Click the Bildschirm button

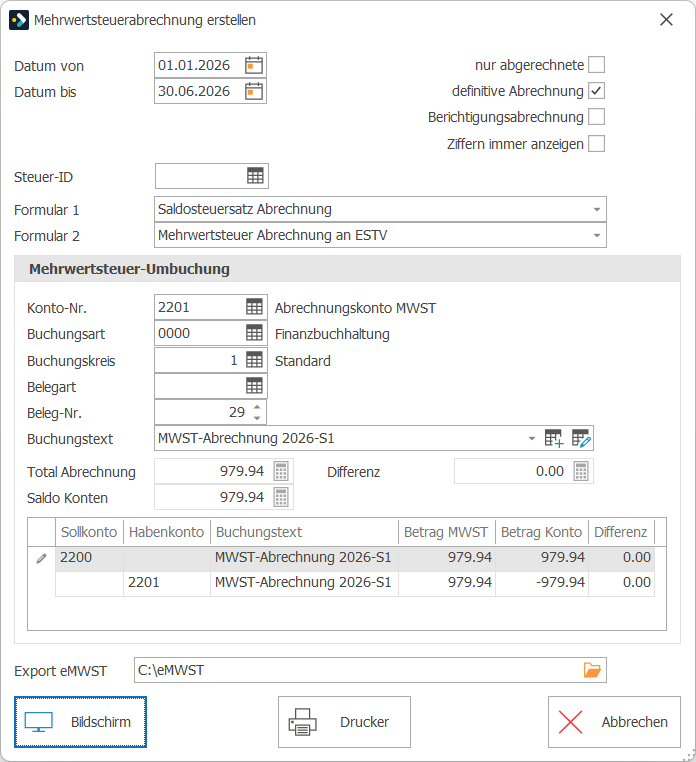tap(80, 722)
